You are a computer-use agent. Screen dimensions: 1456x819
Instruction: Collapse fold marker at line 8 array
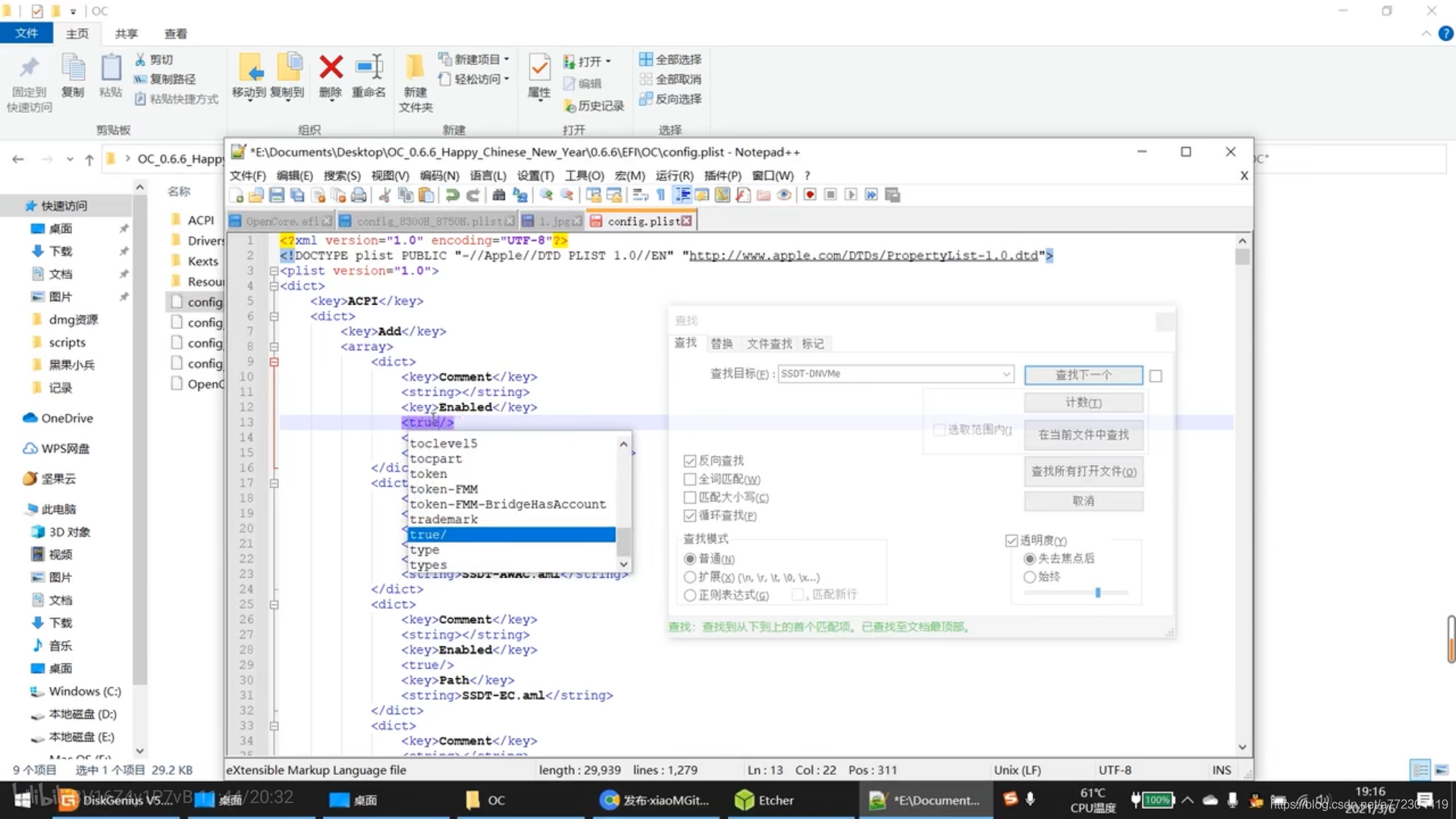[274, 347]
